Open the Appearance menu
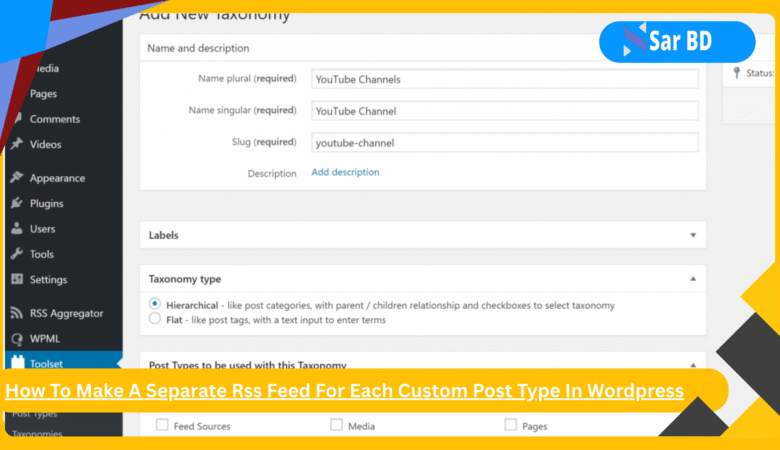 pyautogui.click(x=57, y=178)
